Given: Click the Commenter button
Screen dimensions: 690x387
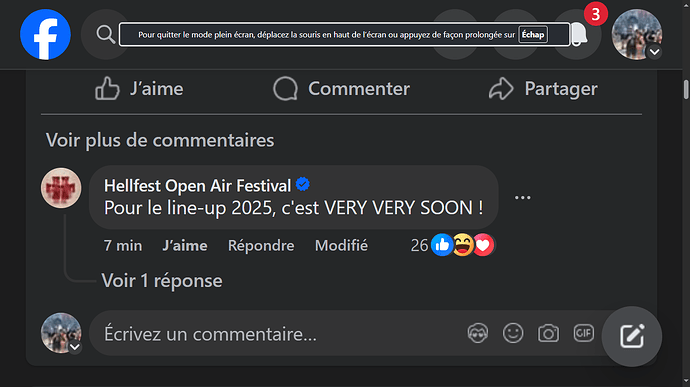Looking at the screenshot, I should coord(341,89).
